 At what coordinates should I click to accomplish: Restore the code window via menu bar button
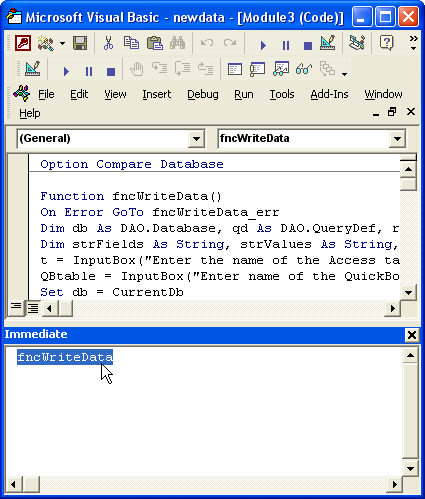click(x=392, y=112)
